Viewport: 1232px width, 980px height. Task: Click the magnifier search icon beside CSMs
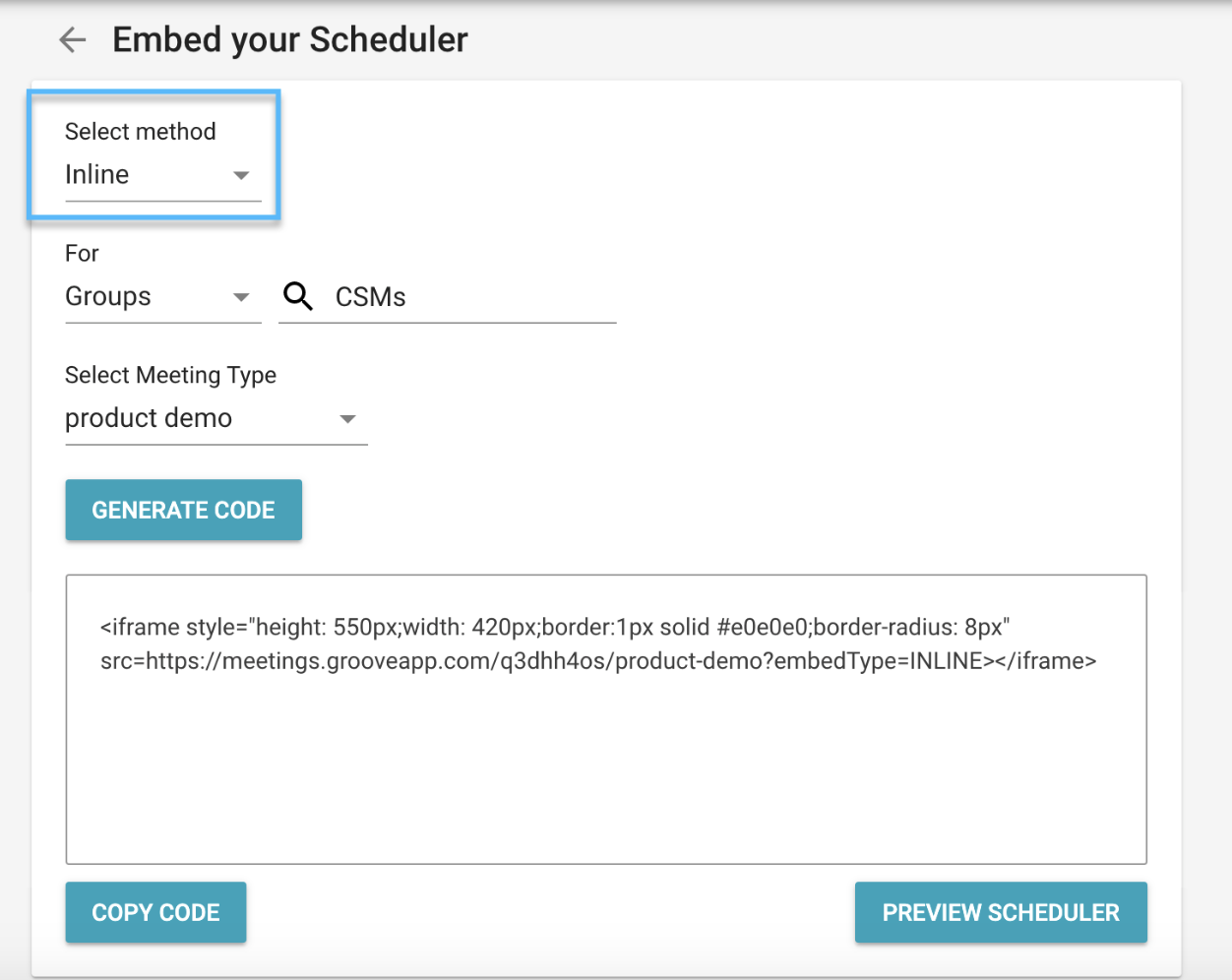click(x=298, y=296)
